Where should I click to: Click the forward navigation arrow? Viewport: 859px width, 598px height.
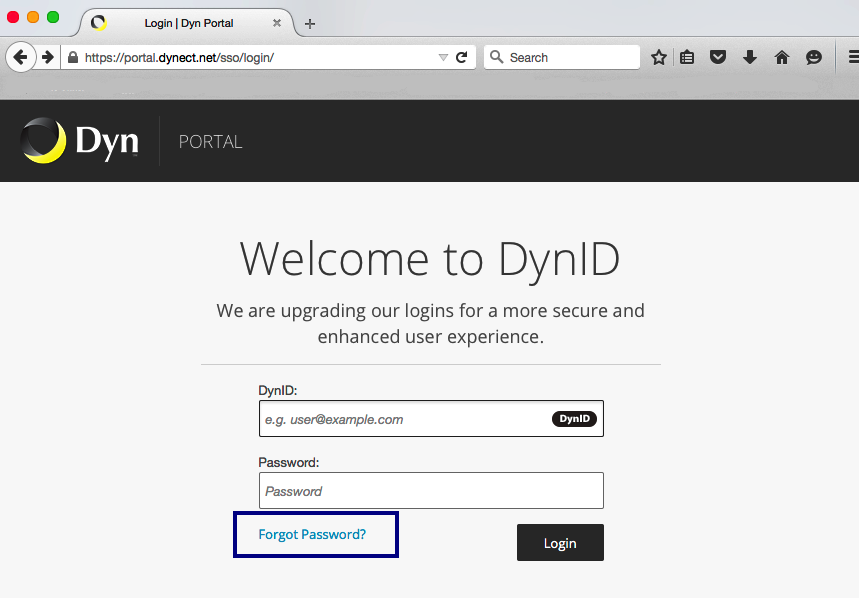pos(48,57)
